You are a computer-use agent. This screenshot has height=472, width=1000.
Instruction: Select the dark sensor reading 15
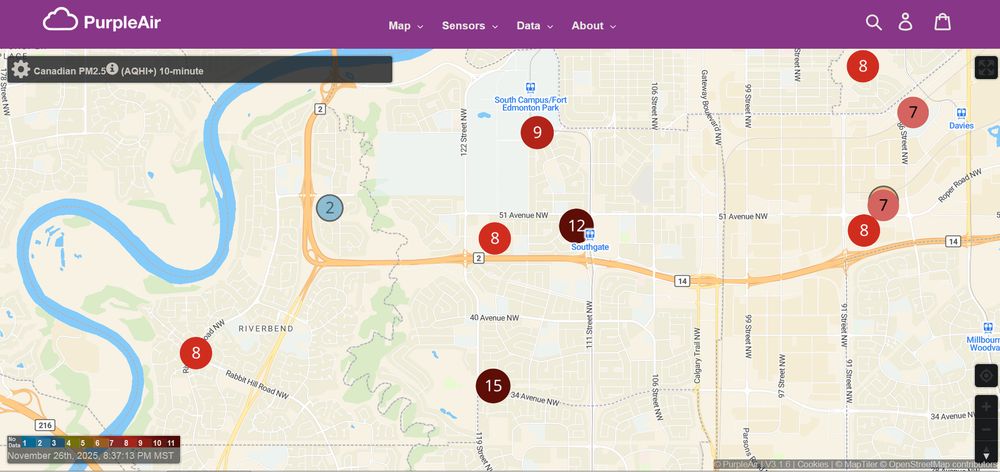click(493, 386)
